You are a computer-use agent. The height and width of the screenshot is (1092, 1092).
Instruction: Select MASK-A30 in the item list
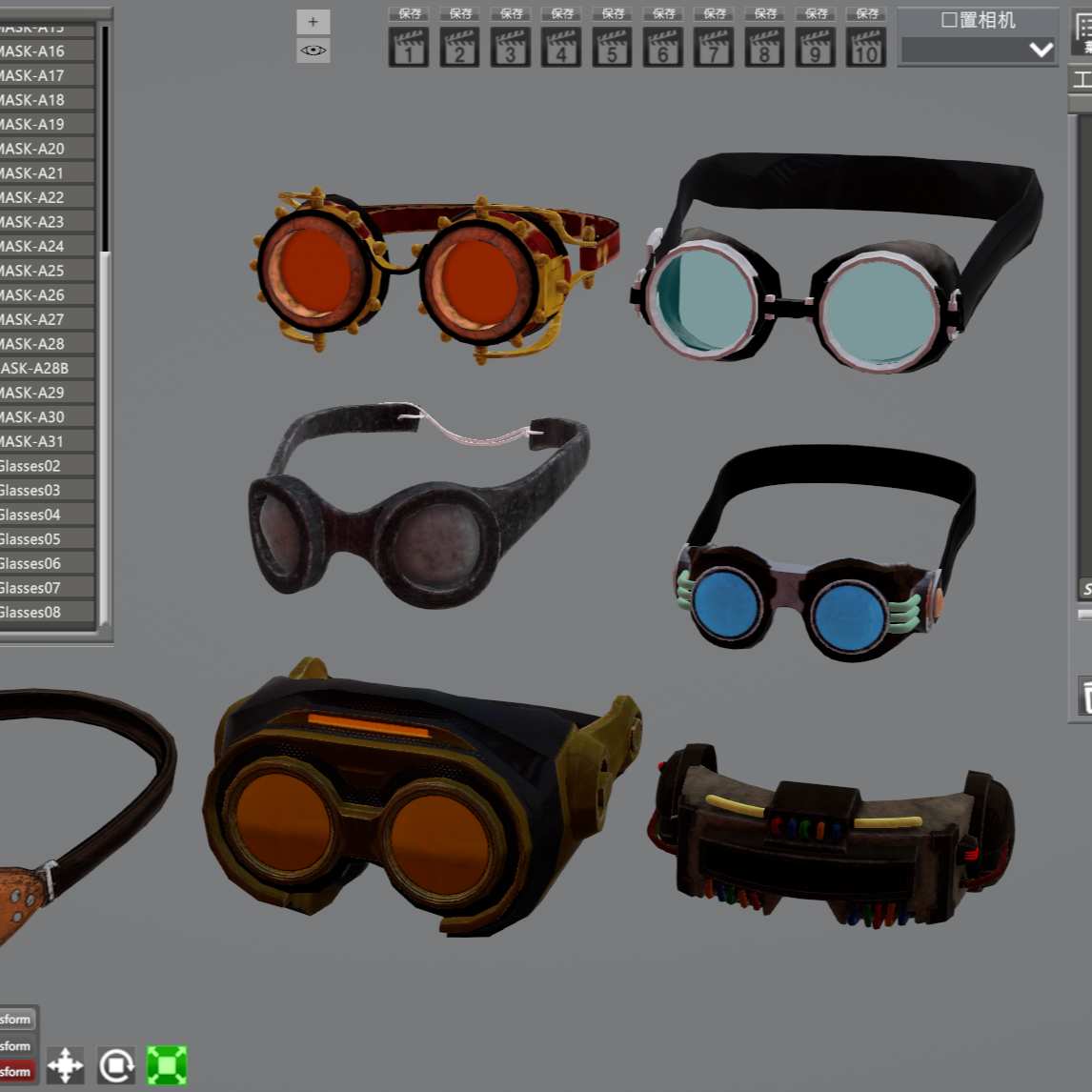(47, 416)
